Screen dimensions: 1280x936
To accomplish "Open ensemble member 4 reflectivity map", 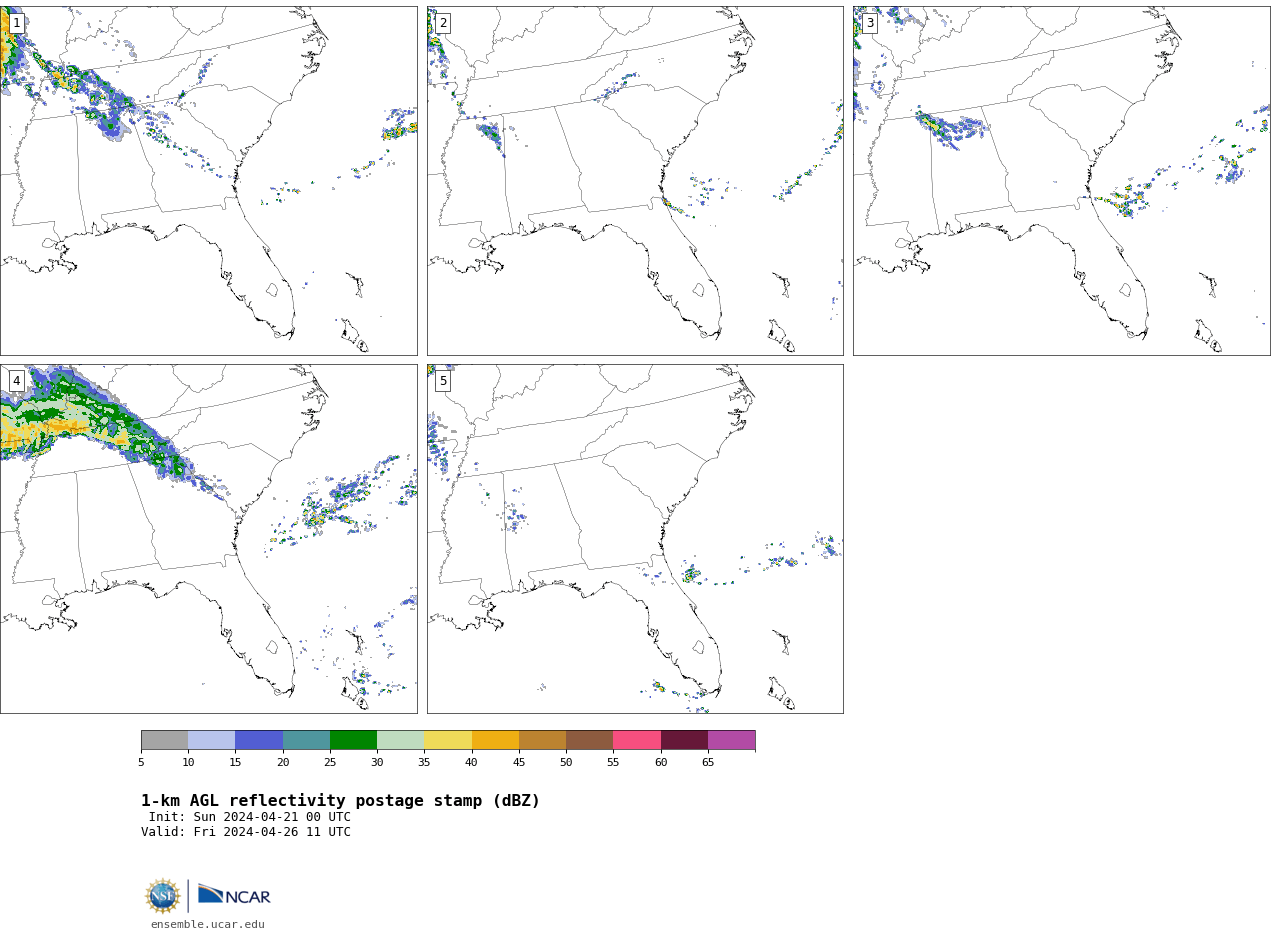I will [x=208, y=539].
